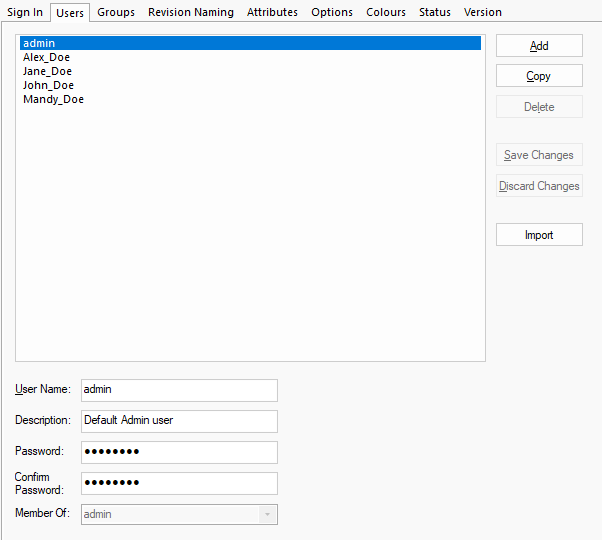Viewport: 602px width, 540px height.
Task: Focus the Description text field
Action: (x=178, y=421)
